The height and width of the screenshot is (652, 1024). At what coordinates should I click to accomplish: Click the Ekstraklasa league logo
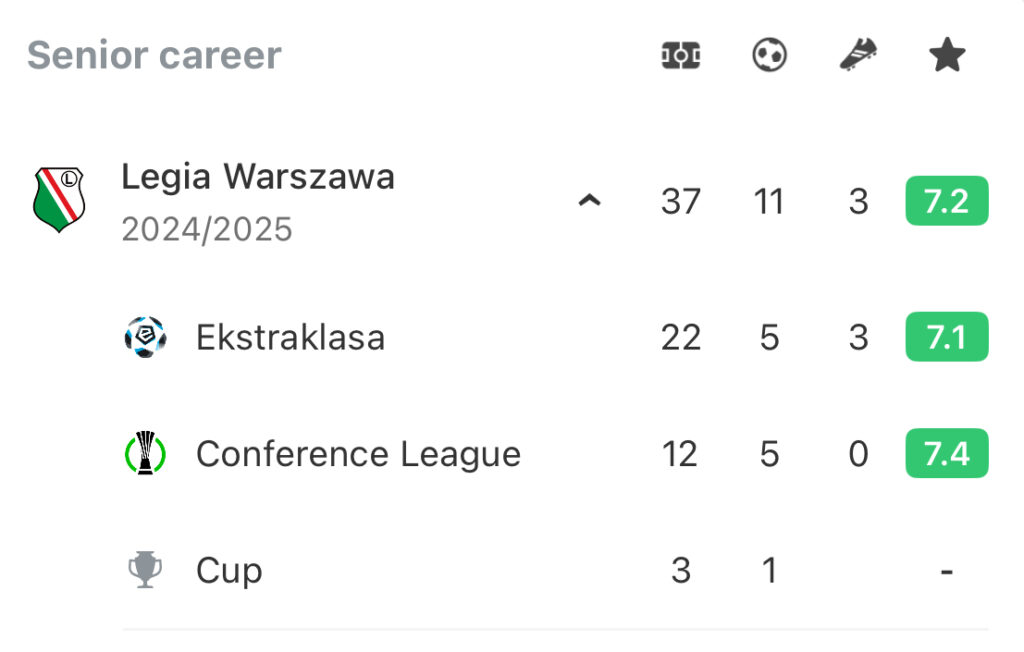tap(145, 337)
